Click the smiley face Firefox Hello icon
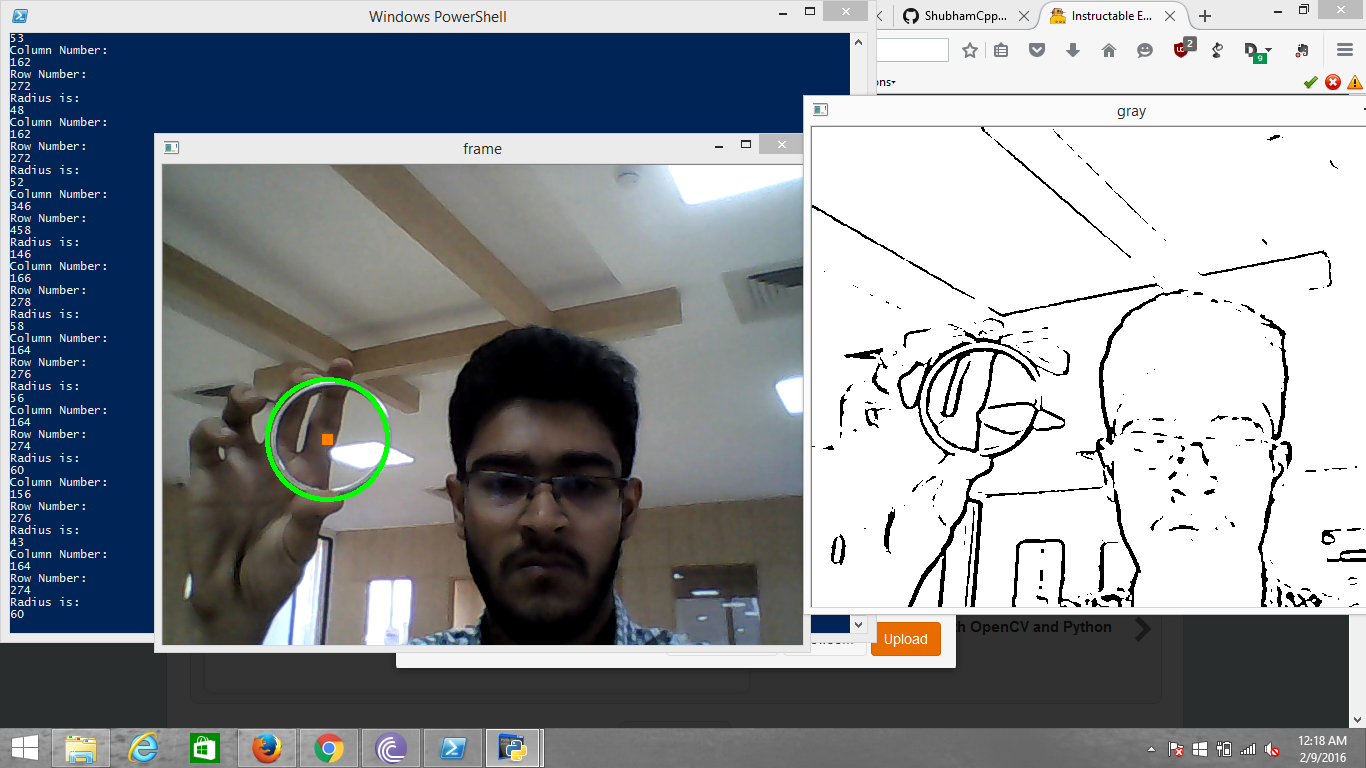This screenshot has width=1366, height=768. [1144, 48]
